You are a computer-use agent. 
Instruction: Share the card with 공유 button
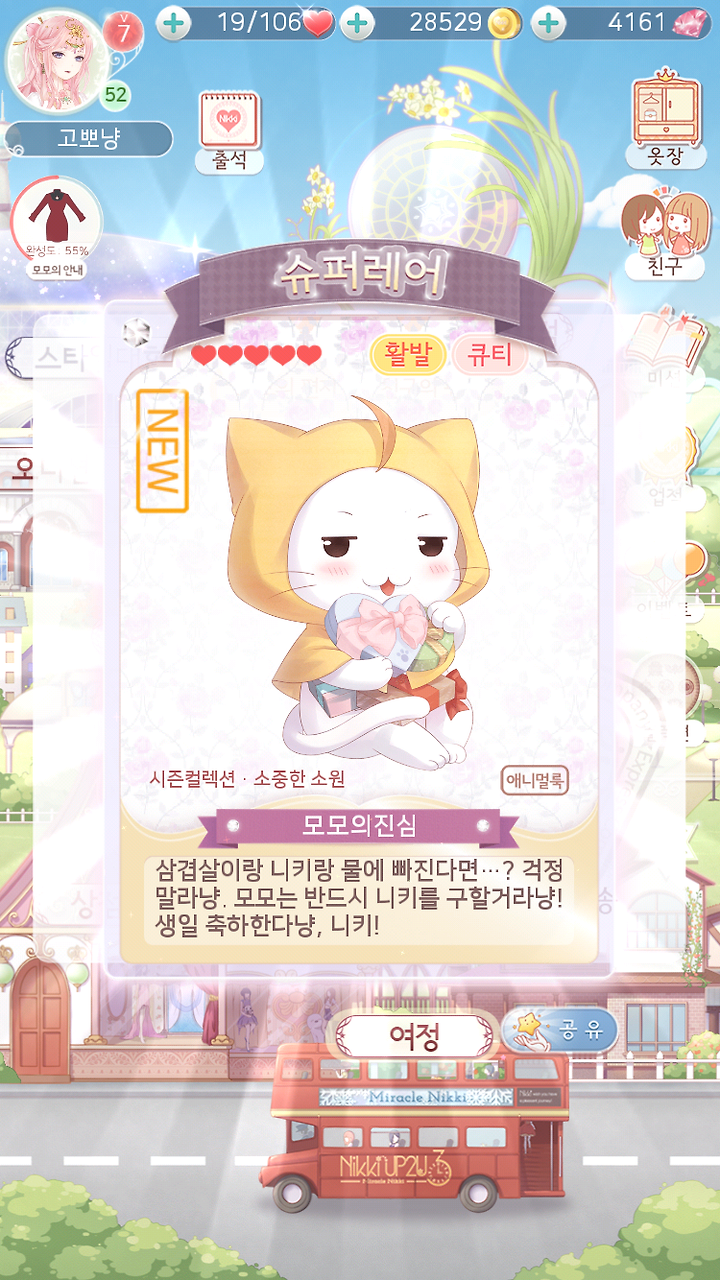tap(559, 1031)
